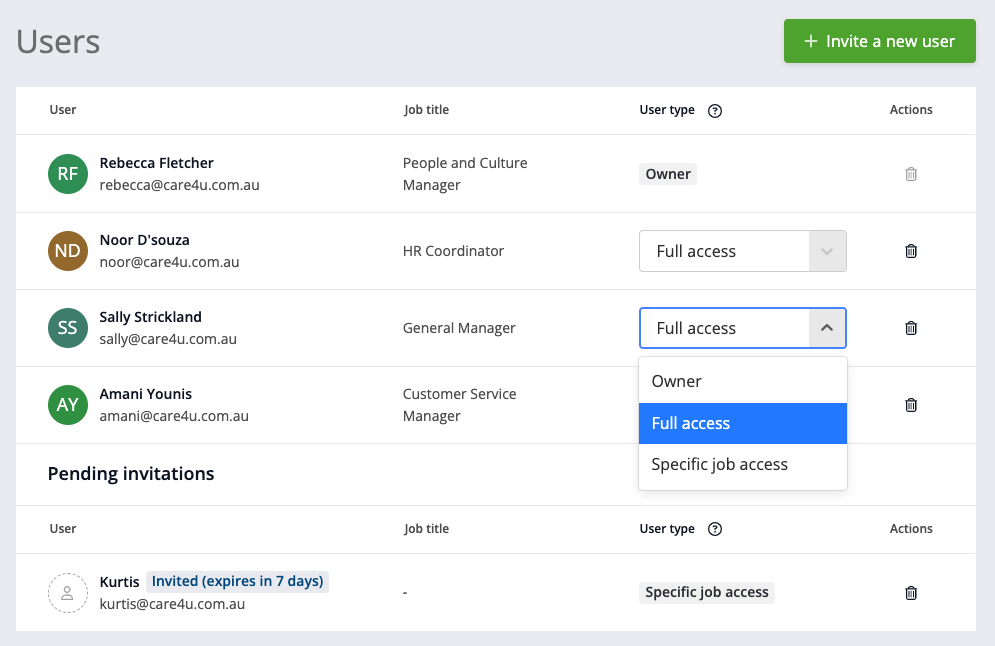Click User type help icon in top table
The image size is (995, 646).
click(715, 111)
